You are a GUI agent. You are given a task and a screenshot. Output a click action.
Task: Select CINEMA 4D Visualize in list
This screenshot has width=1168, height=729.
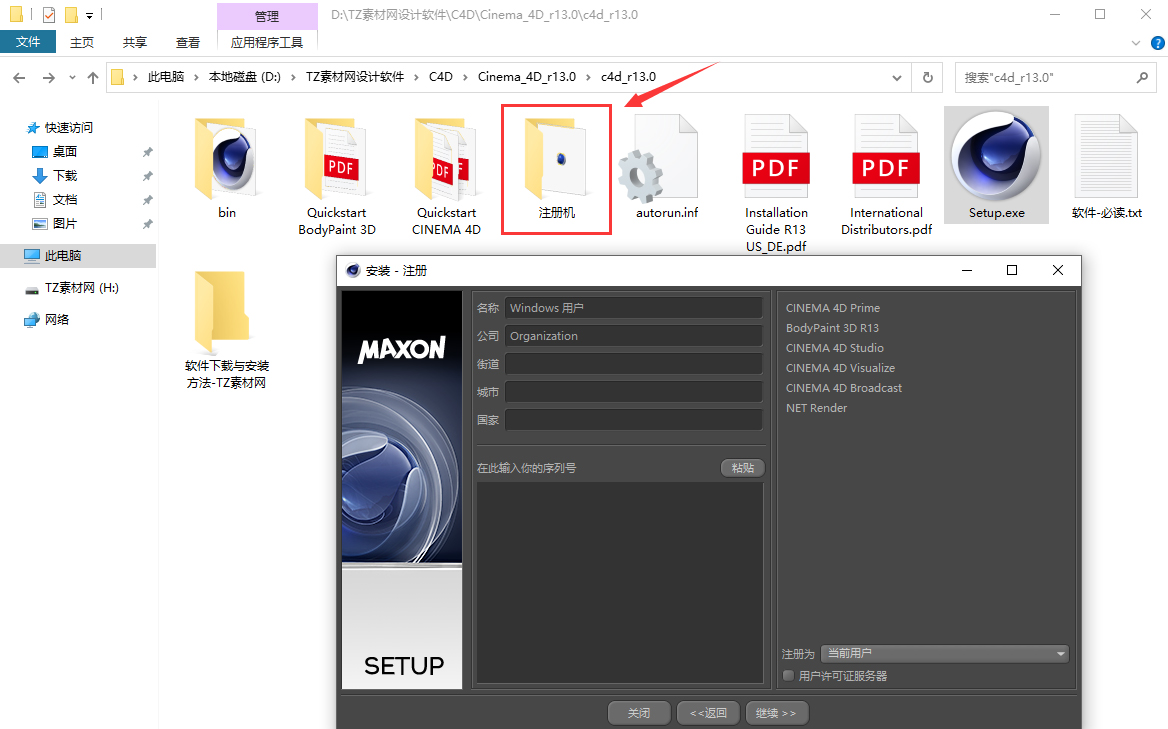840,368
